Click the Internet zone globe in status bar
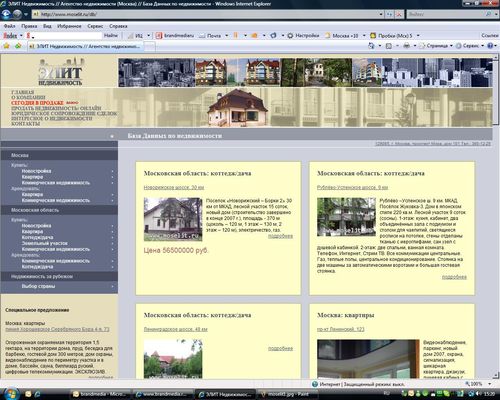 [315, 384]
